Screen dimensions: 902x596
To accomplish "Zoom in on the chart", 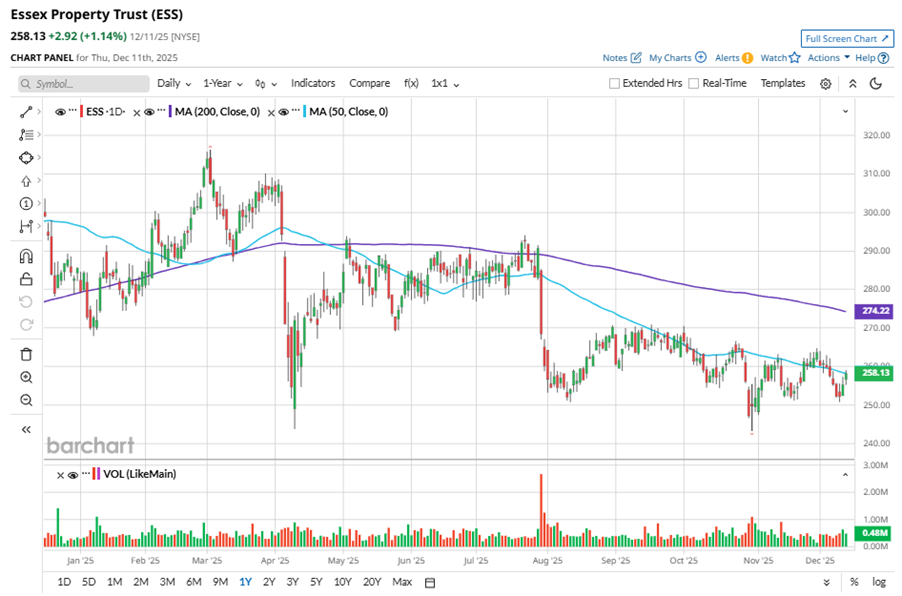I will [26, 377].
